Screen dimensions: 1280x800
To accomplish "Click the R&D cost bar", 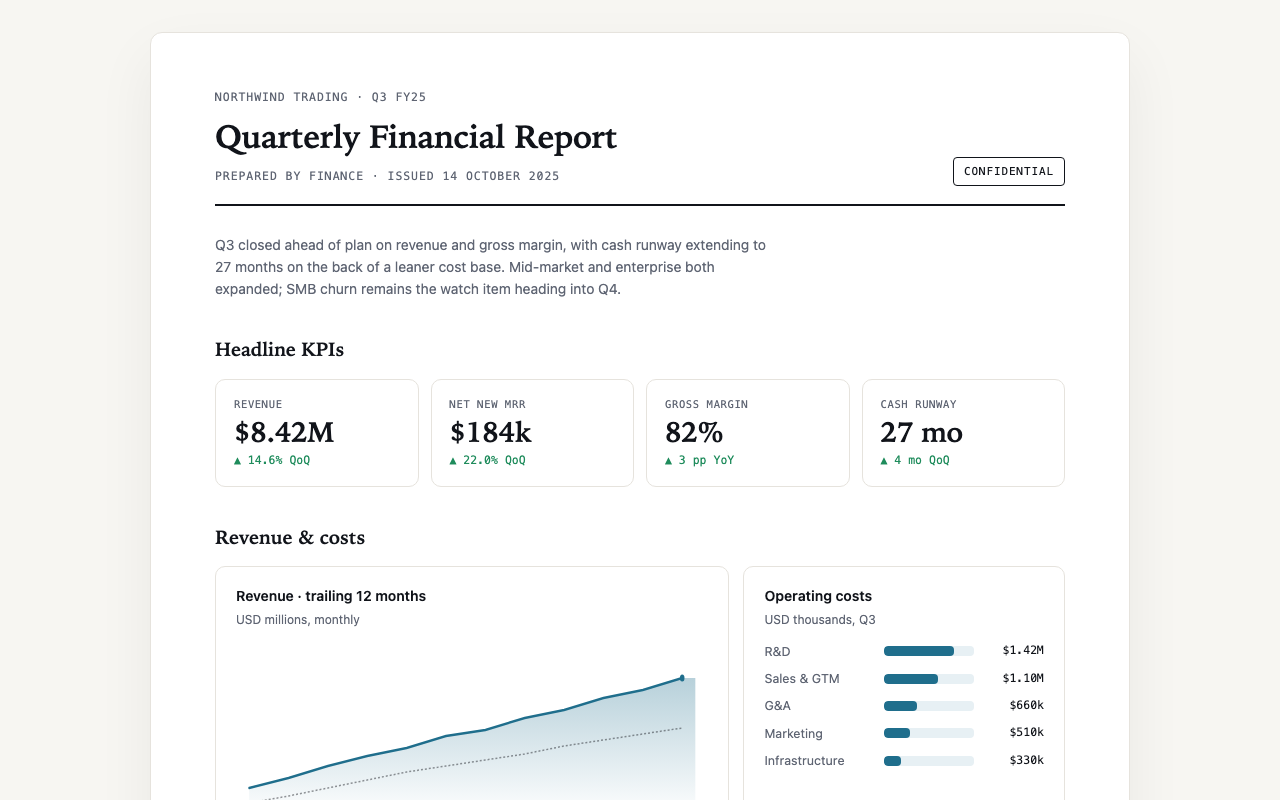I will (x=929, y=651).
